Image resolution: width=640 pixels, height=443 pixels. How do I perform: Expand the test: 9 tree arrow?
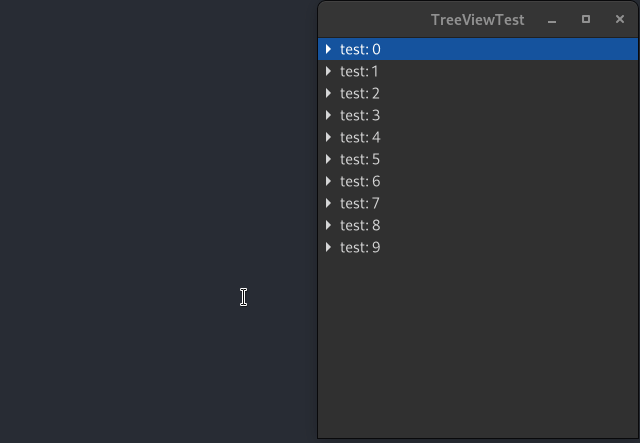click(x=329, y=247)
